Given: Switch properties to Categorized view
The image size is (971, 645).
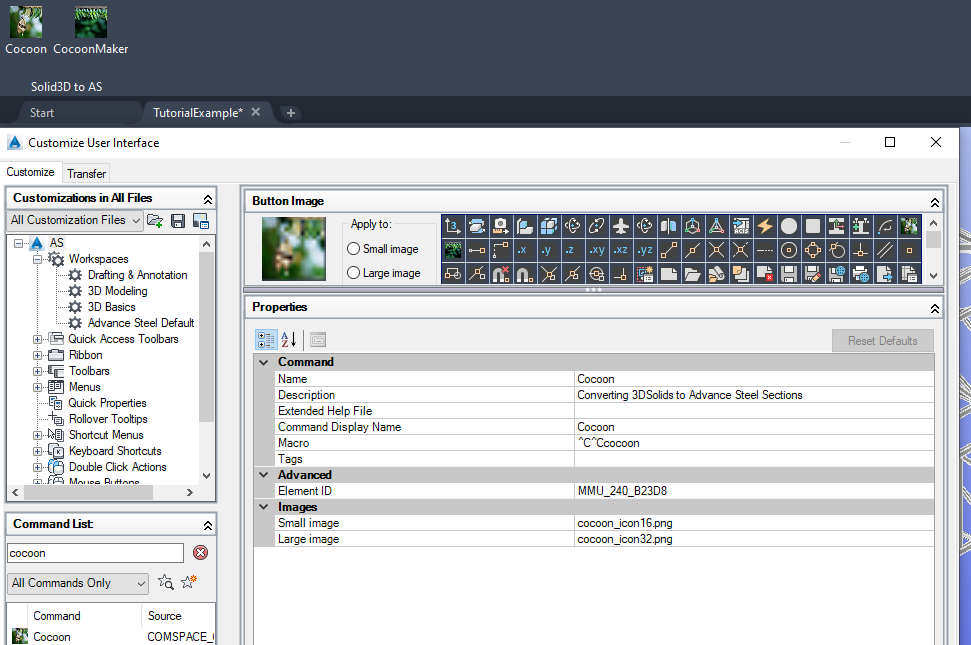Looking at the screenshot, I should click(x=266, y=339).
